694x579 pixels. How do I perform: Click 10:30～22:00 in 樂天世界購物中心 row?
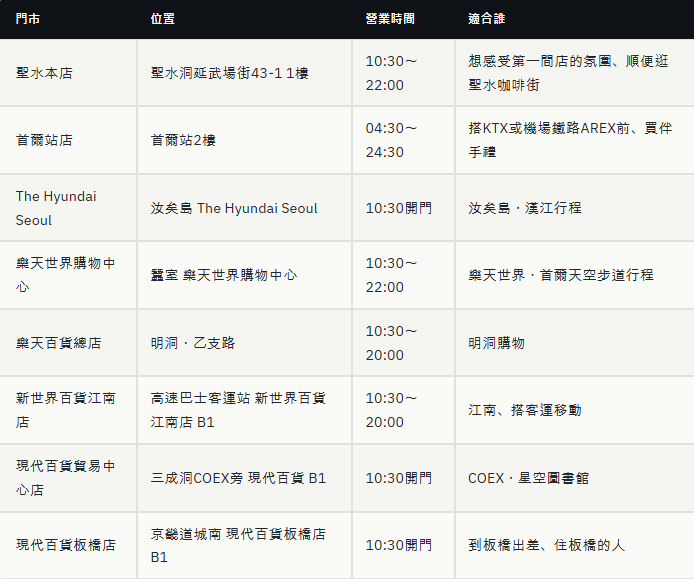tap(391, 275)
